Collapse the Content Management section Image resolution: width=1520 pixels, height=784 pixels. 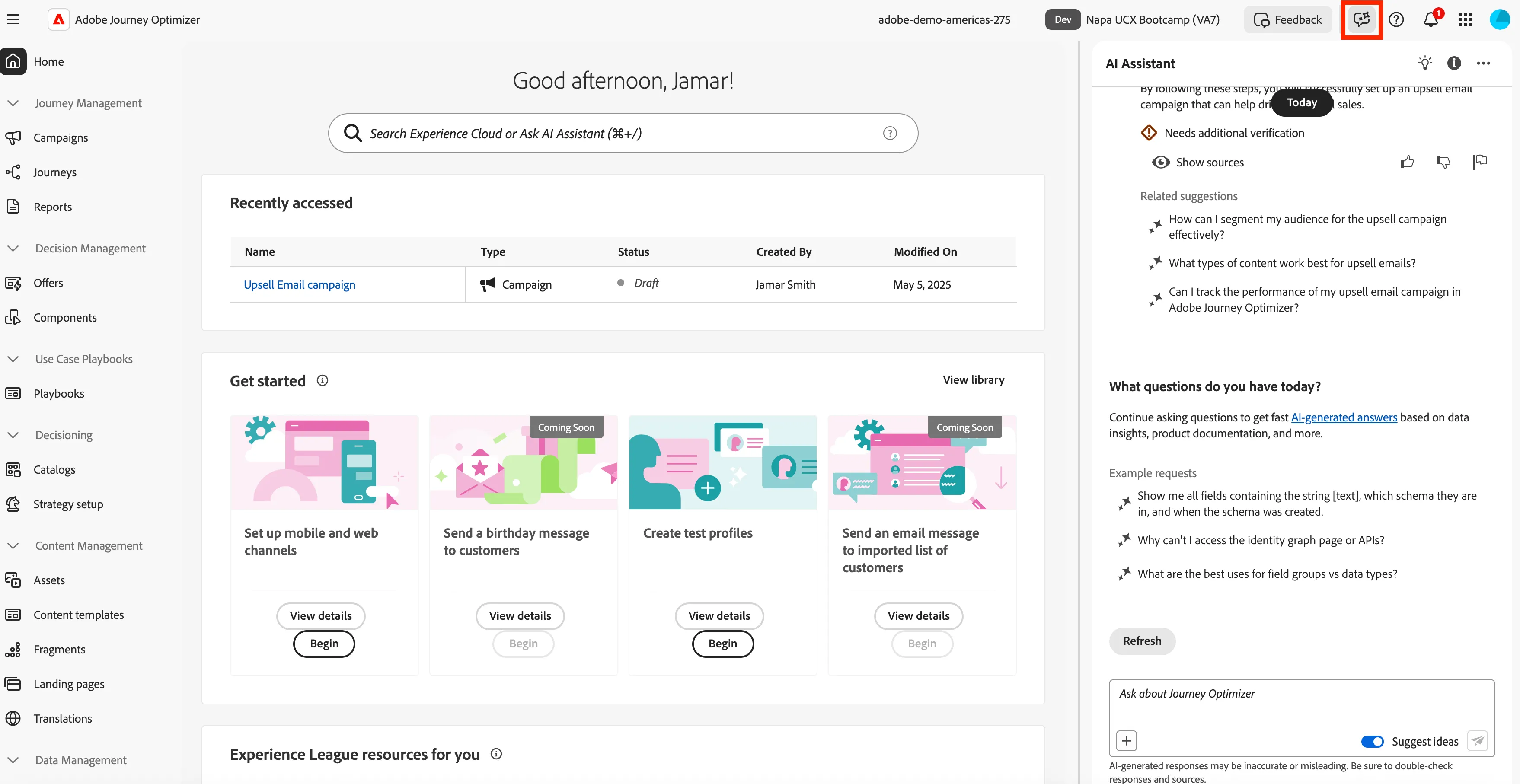[x=13, y=546]
